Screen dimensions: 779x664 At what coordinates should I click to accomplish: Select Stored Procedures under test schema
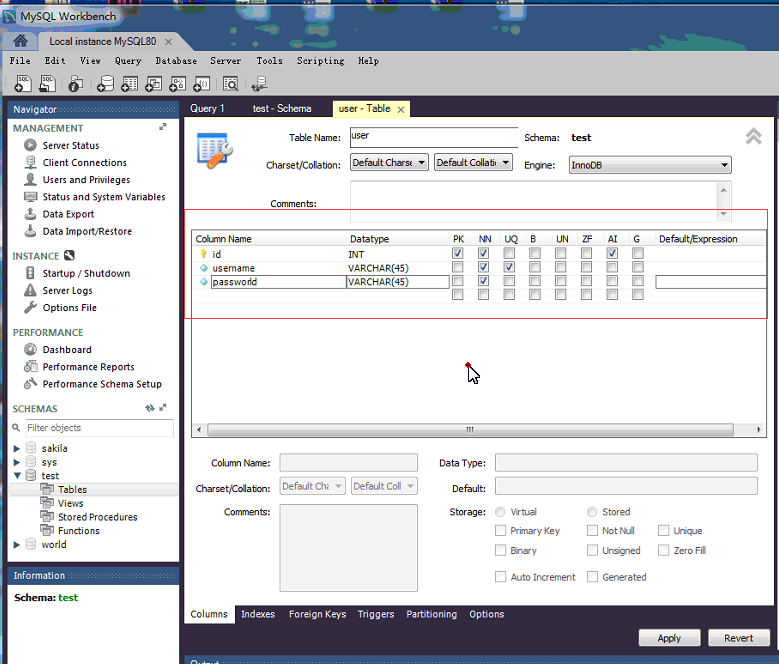coord(97,517)
